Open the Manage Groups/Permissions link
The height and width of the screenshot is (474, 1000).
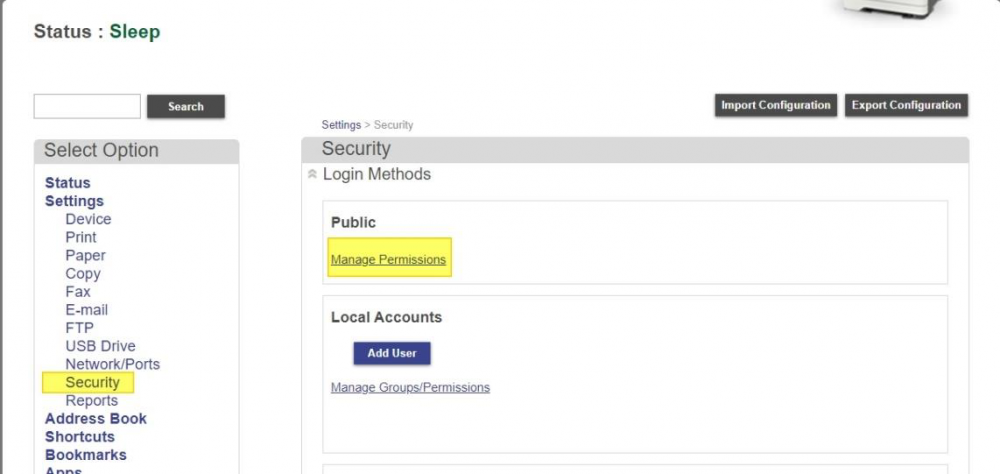[410, 387]
